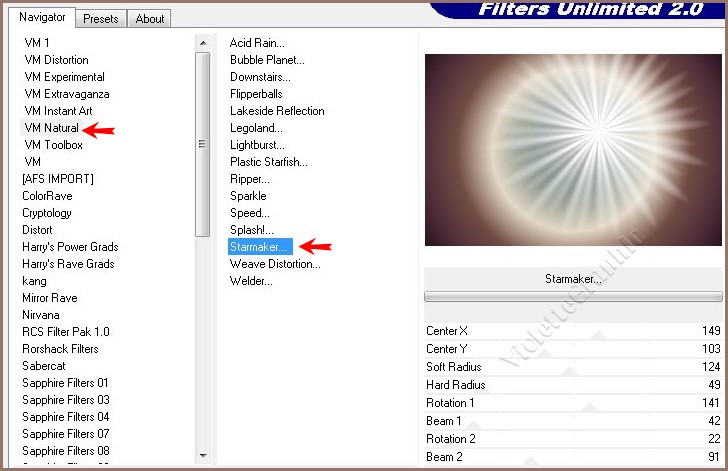The image size is (728, 471).
Task: Click scroll down arrow of category list
Action: (x=203, y=455)
